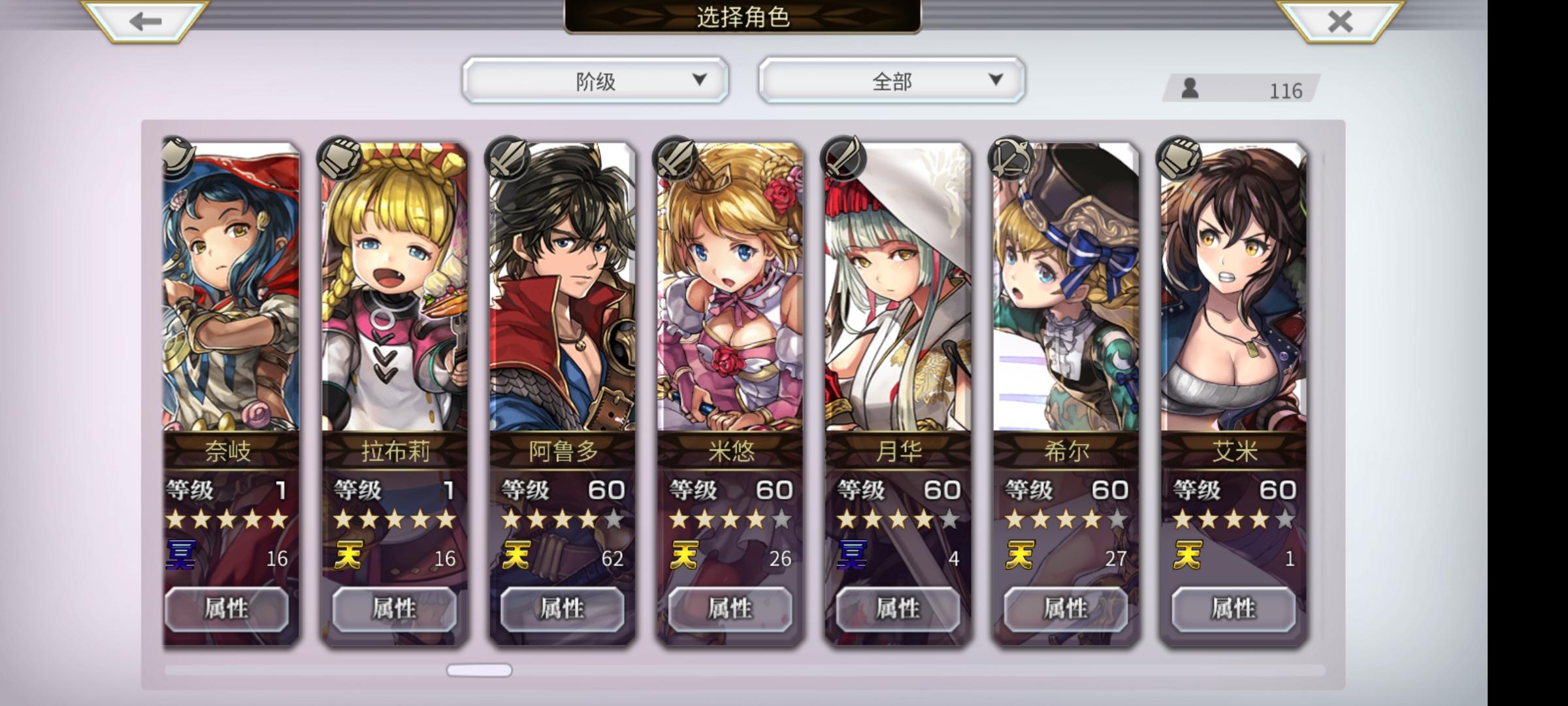Click the fist weapon icon on 艾米's card
The width and height of the screenshot is (1568, 706).
coord(1178,158)
